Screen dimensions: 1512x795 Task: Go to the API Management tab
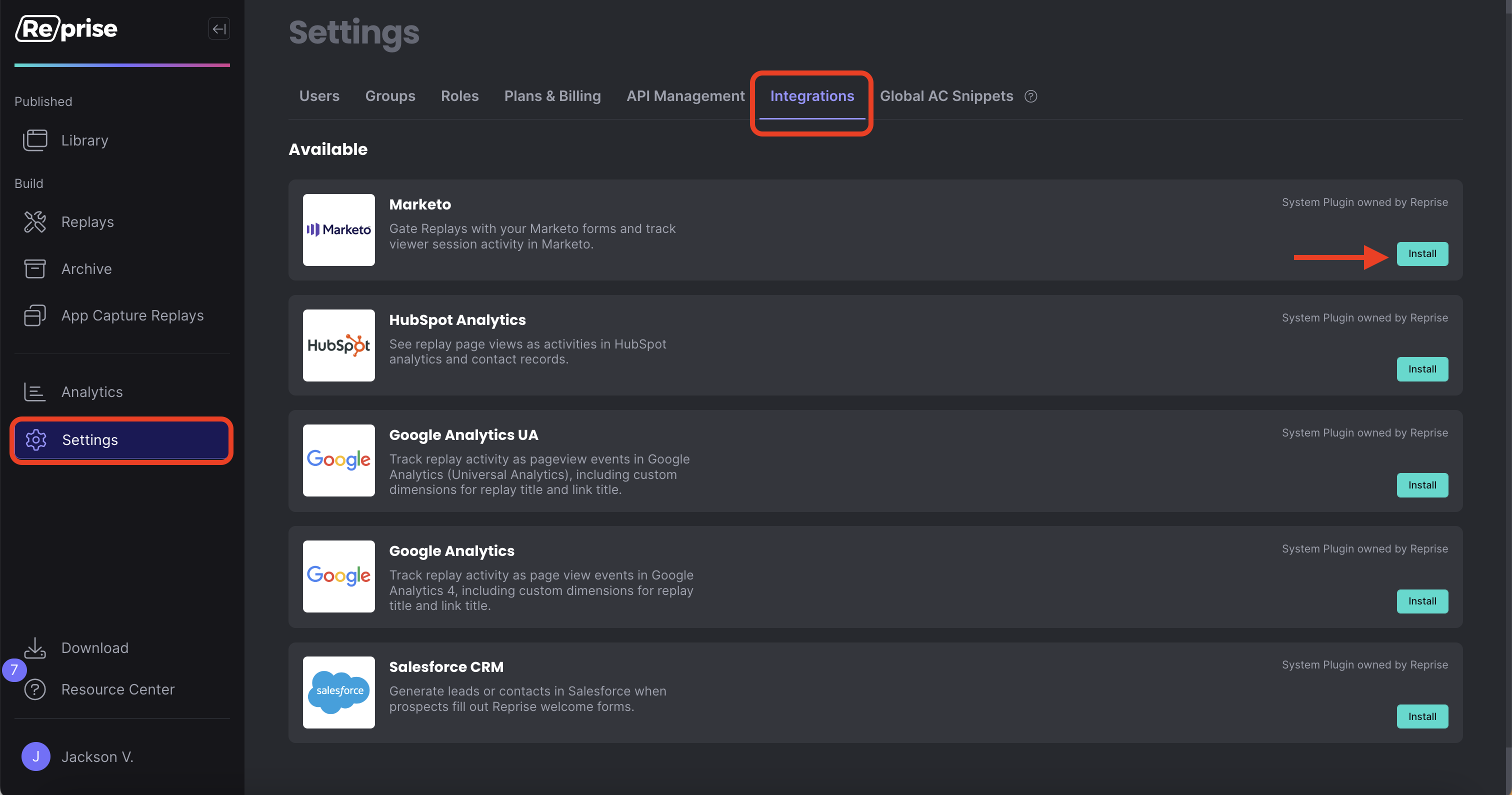tap(685, 96)
